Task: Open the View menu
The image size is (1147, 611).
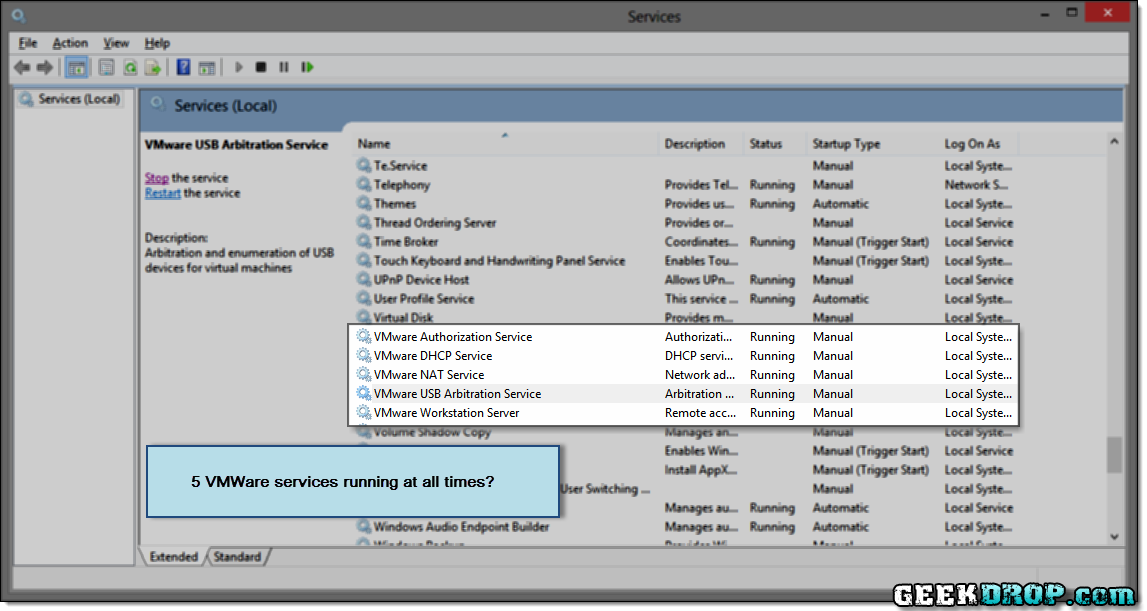Action: coord(116,43)
